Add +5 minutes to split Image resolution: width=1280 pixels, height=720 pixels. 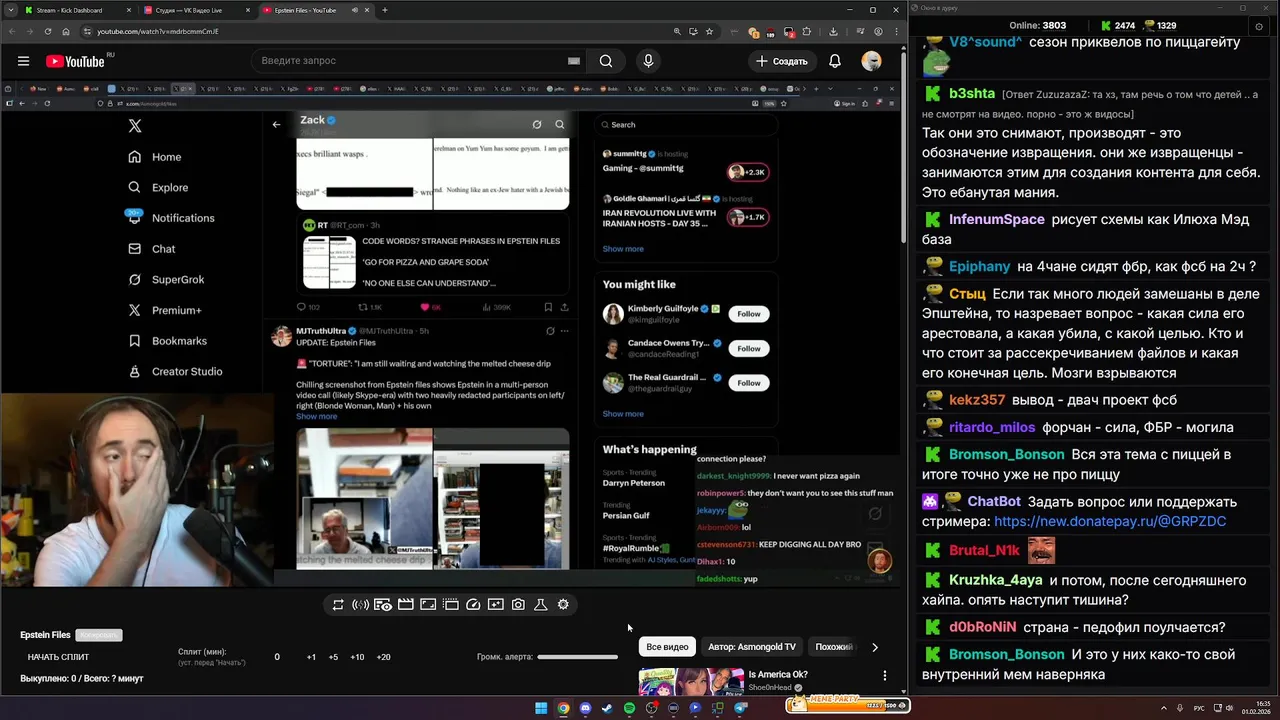(x=333, y=657)
